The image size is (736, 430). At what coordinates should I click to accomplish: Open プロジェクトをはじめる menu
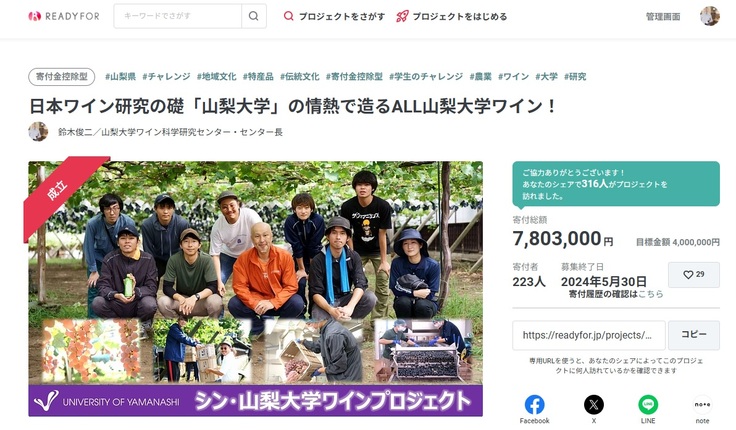click(x=452, y=16)
